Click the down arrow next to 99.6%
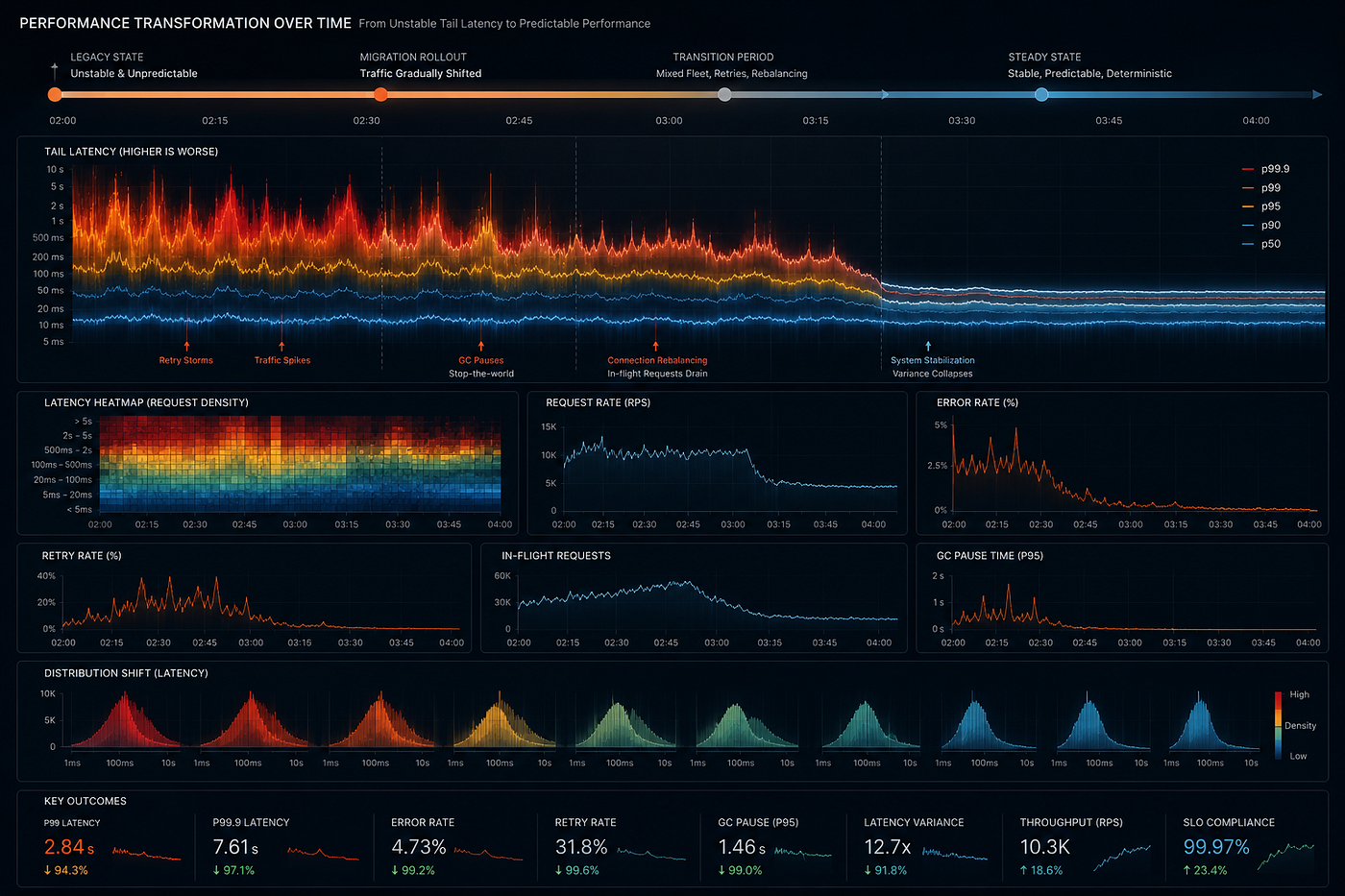The height and width of the screenshot is (896, 1345). 559,870
